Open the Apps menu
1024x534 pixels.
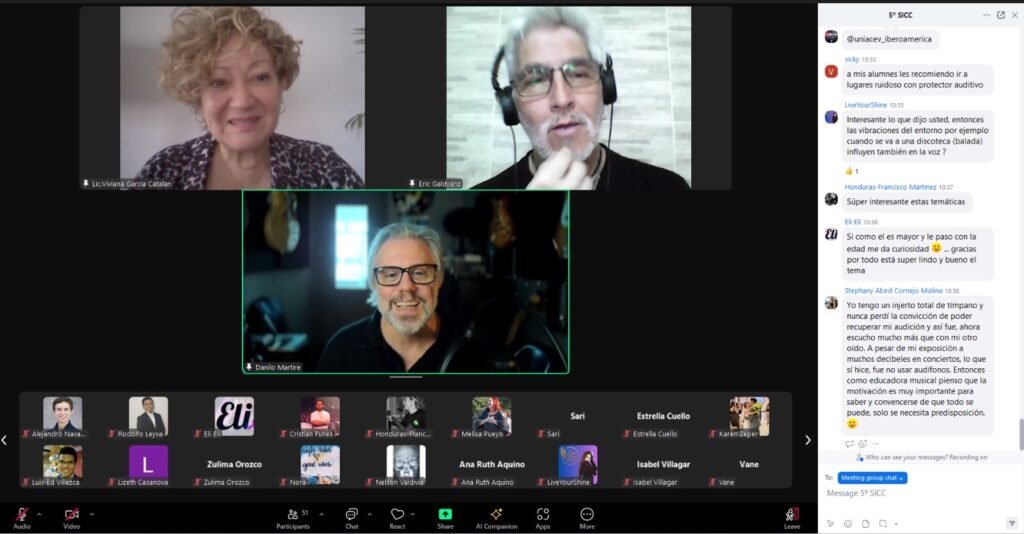543,518
